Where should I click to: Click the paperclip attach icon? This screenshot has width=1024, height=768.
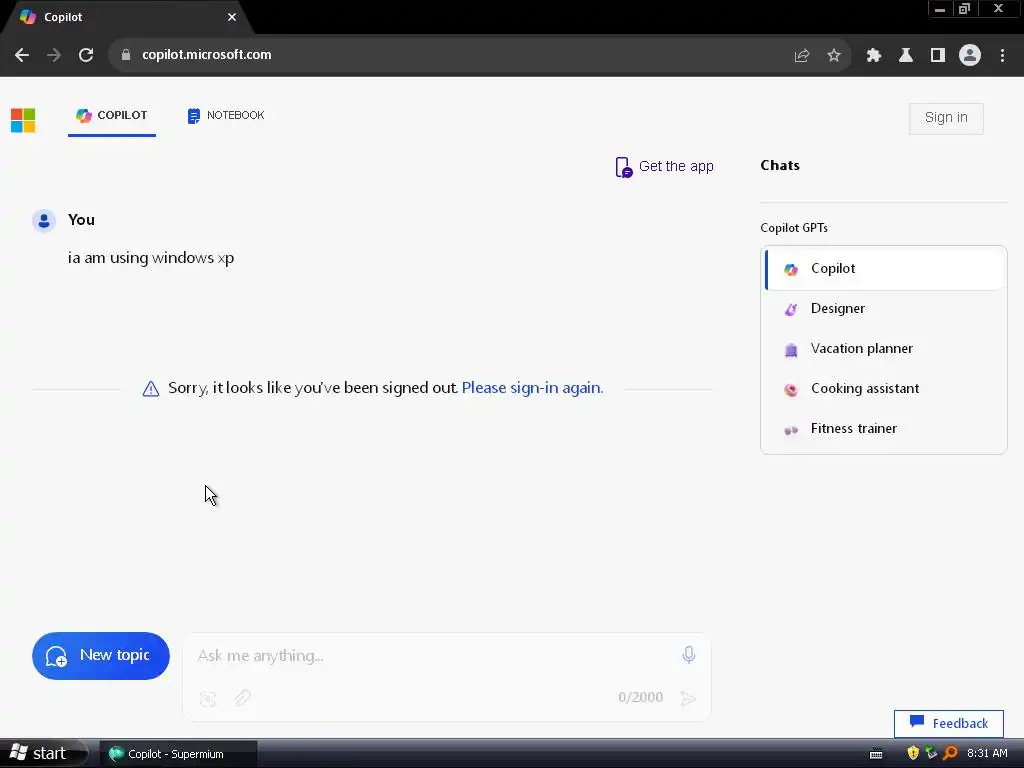(x=242, y=698)
